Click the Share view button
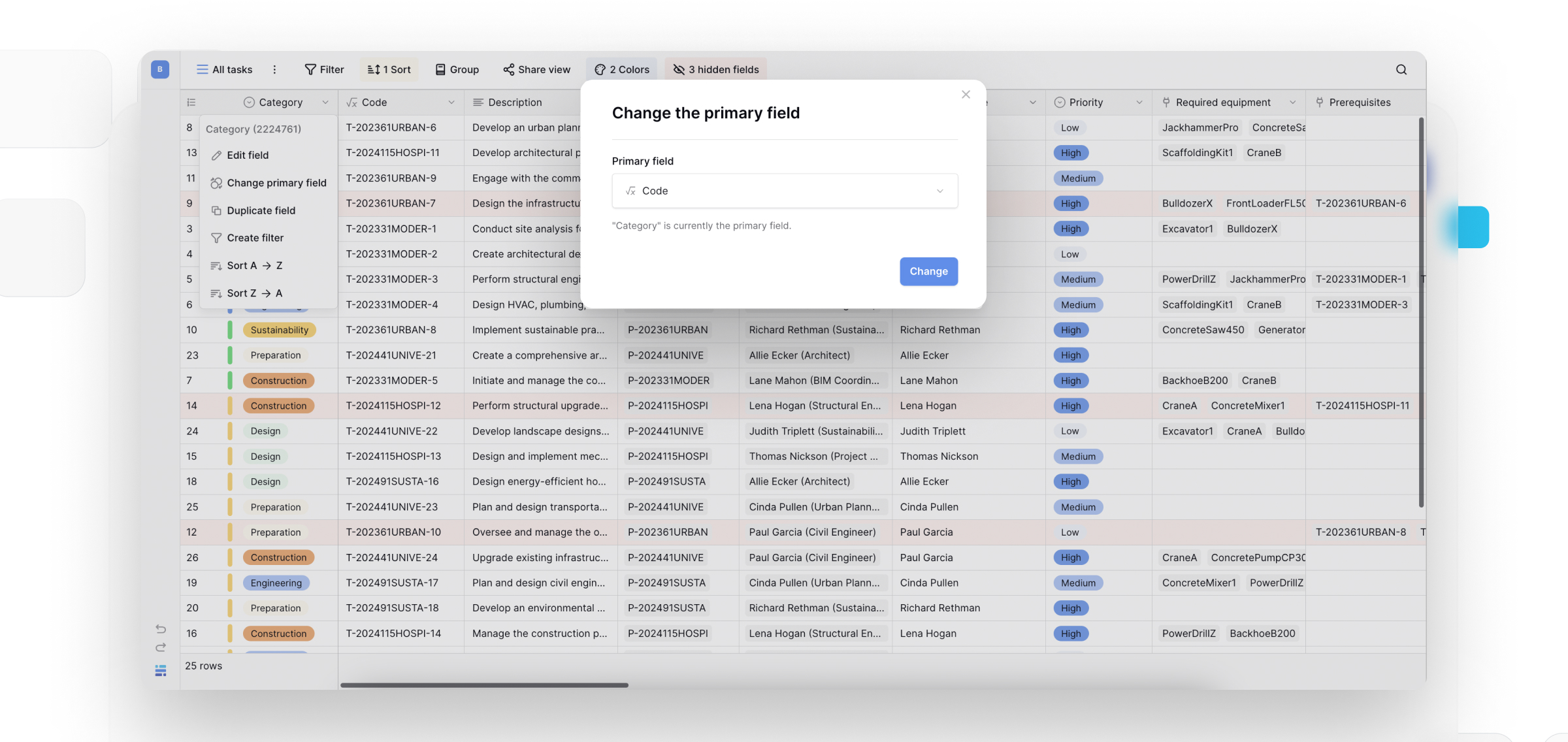The image size is (1568, 742). pyautogui.click(x=536, y=70)
